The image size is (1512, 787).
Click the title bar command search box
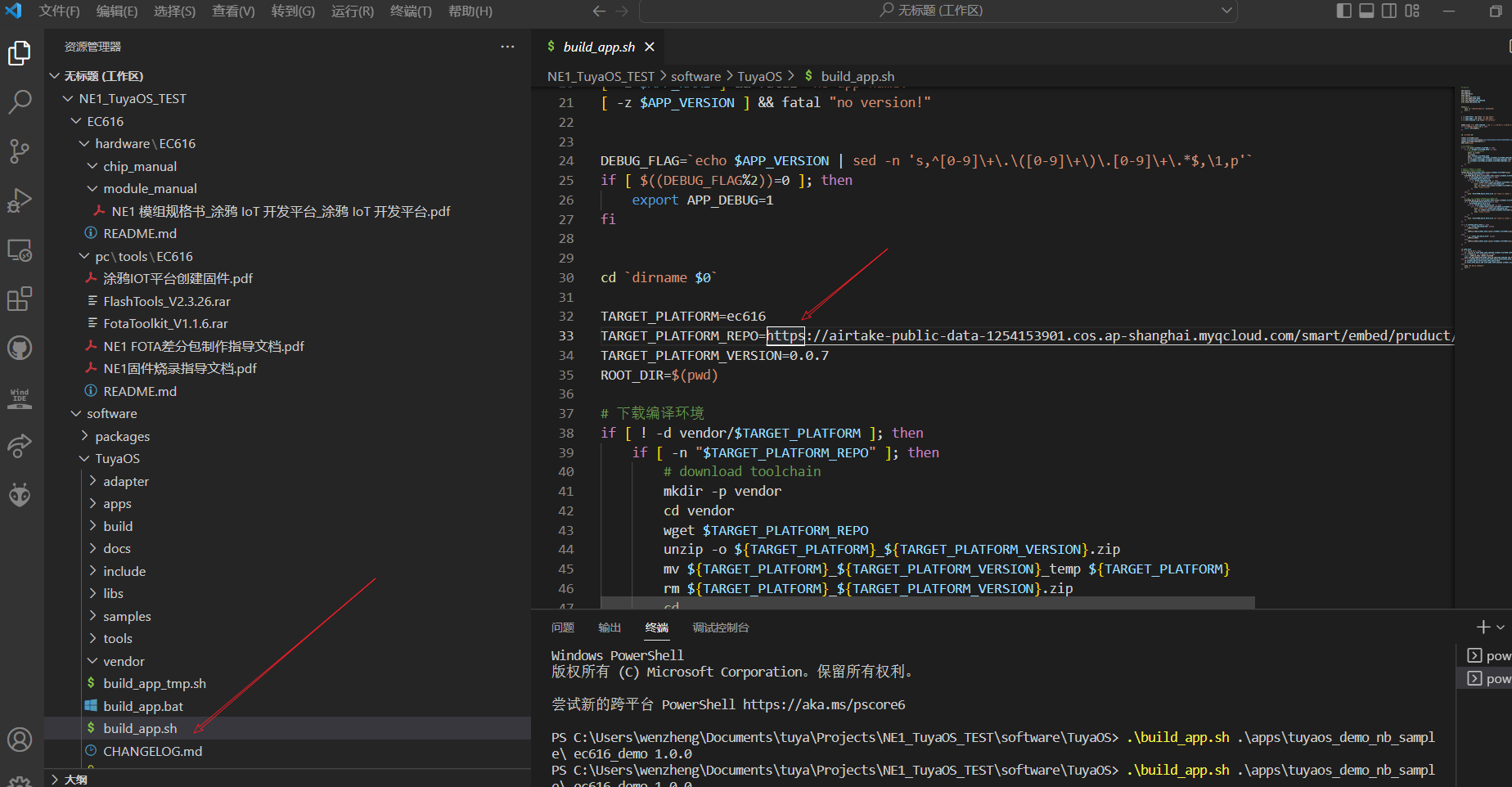(938, 11)
